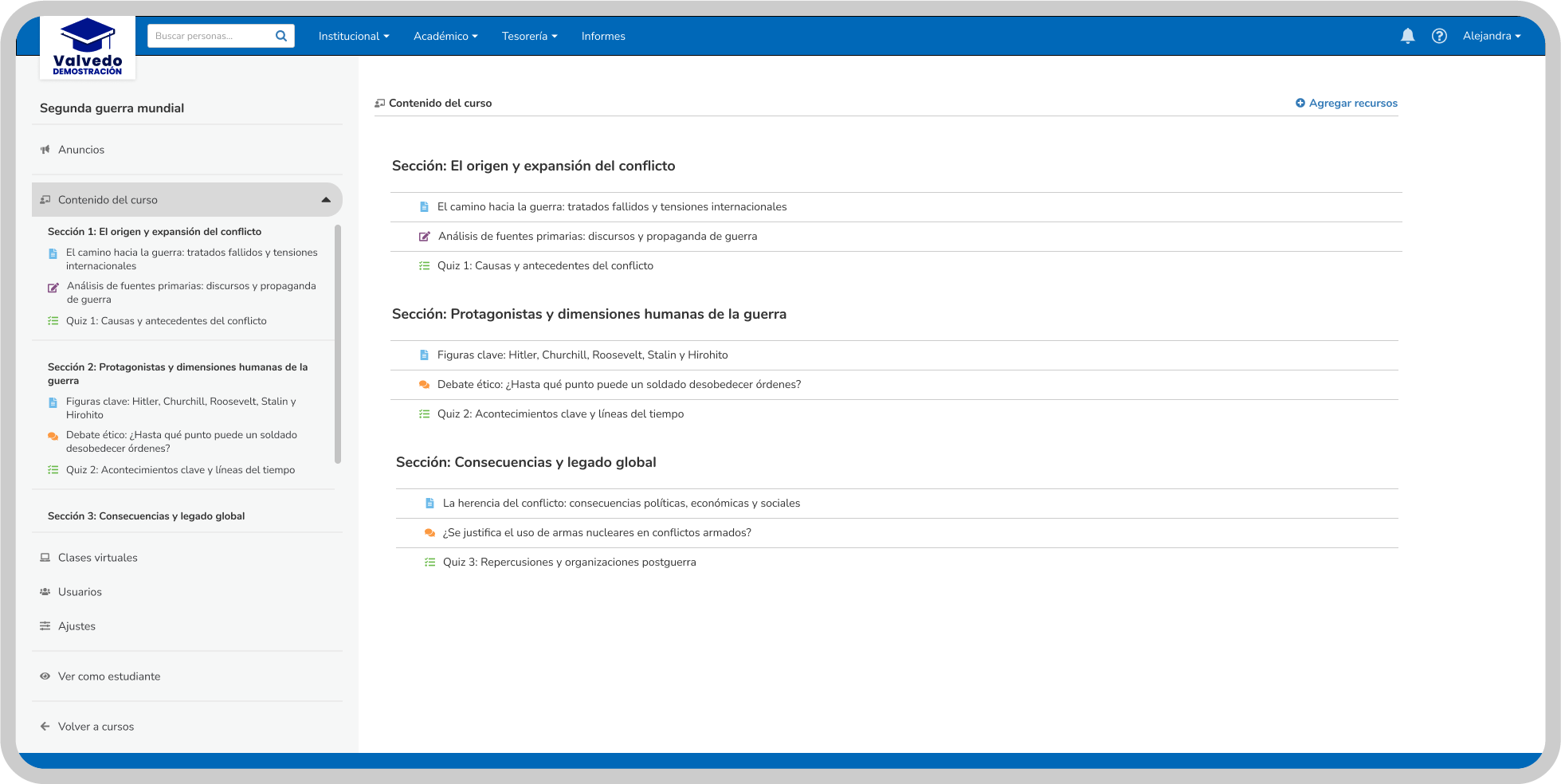This screenshot has height=784, width=1561.
Task: Click the Usuarios group icon in sidebar
Action: tap(45, 592)
